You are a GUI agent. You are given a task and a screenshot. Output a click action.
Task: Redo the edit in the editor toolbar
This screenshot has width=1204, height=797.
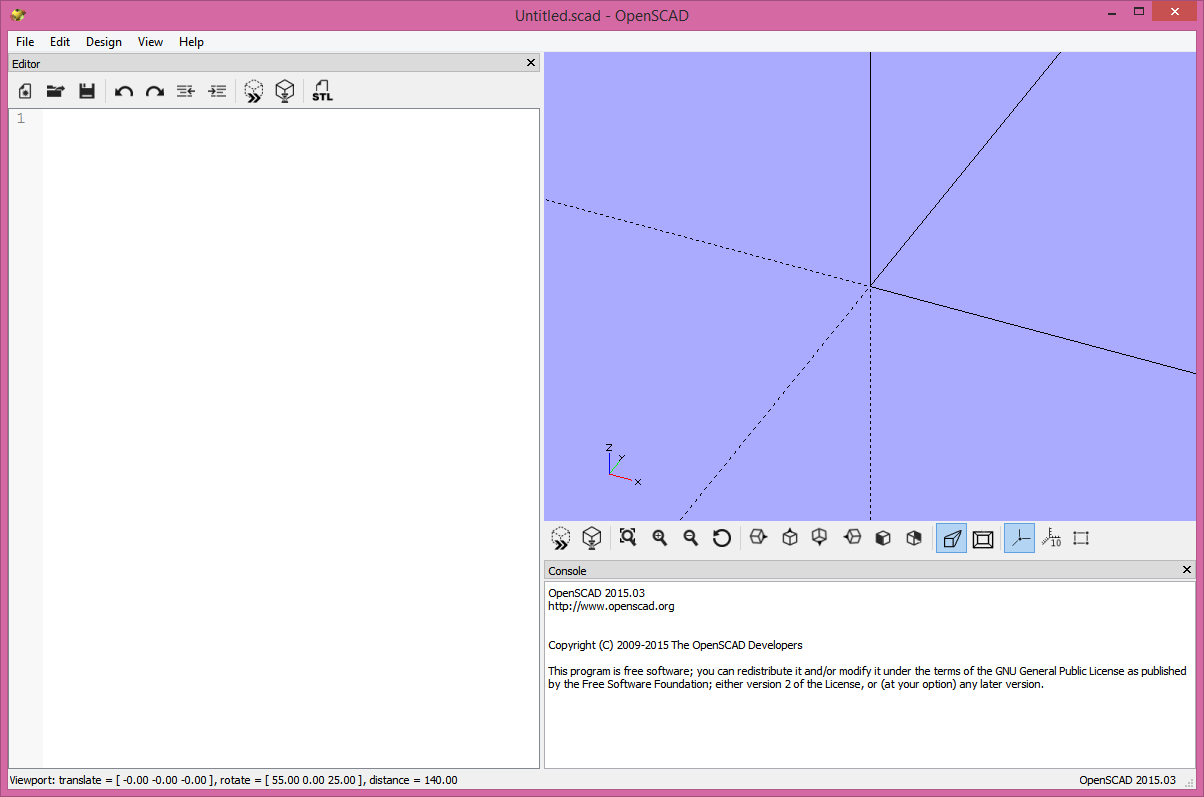click(x=155, y=91)
